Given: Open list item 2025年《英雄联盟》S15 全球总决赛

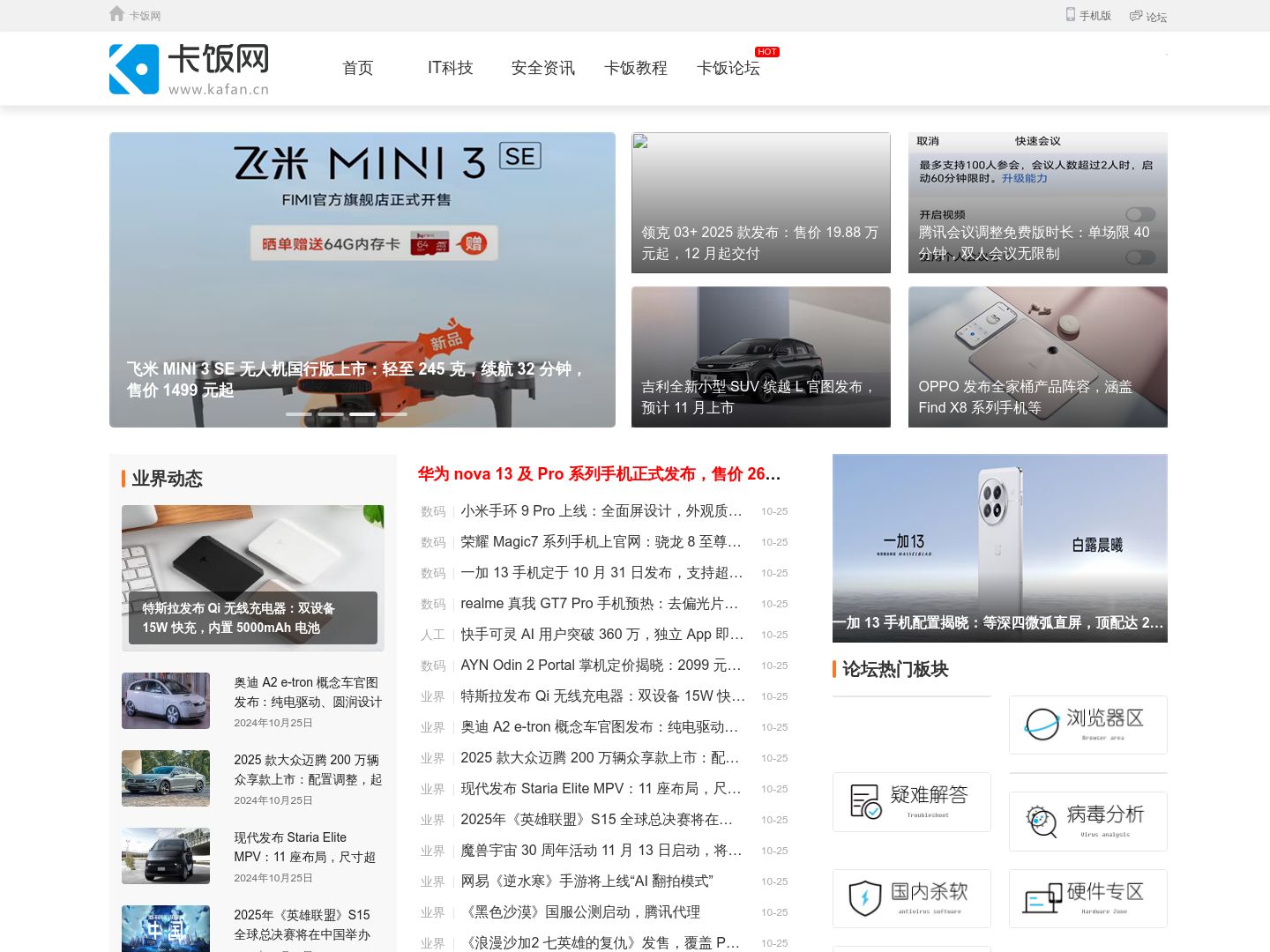Looking at the screenshot, I should pos(597,820).
